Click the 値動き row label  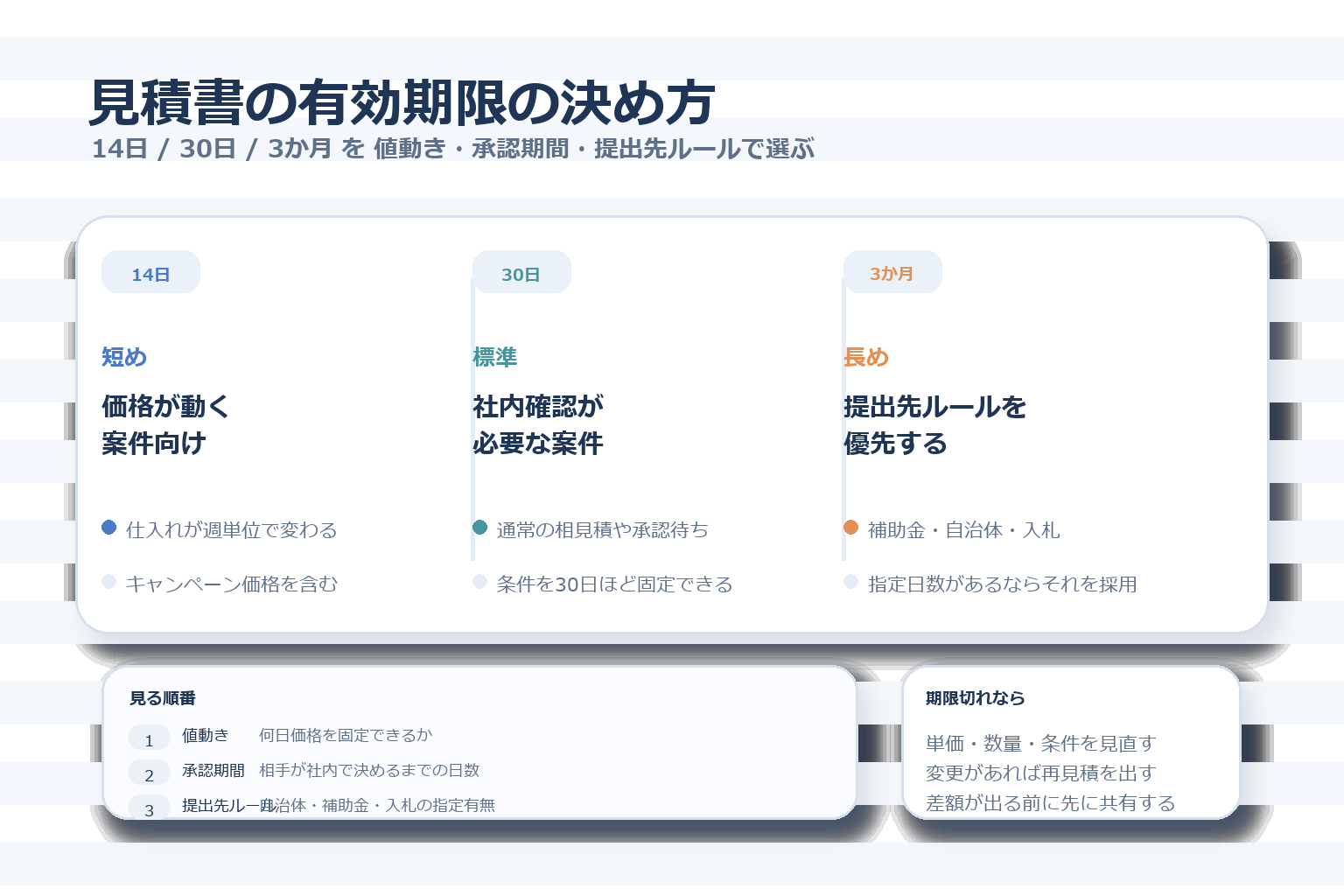tap(206, 735)
